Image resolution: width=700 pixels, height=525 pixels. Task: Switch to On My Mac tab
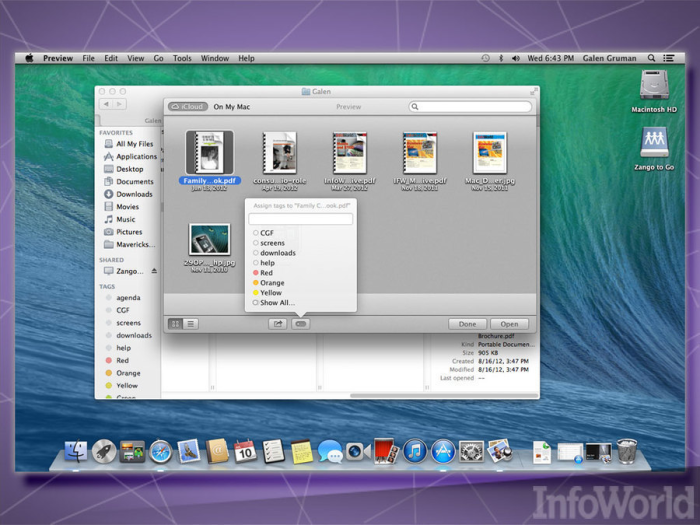[232, 107]
